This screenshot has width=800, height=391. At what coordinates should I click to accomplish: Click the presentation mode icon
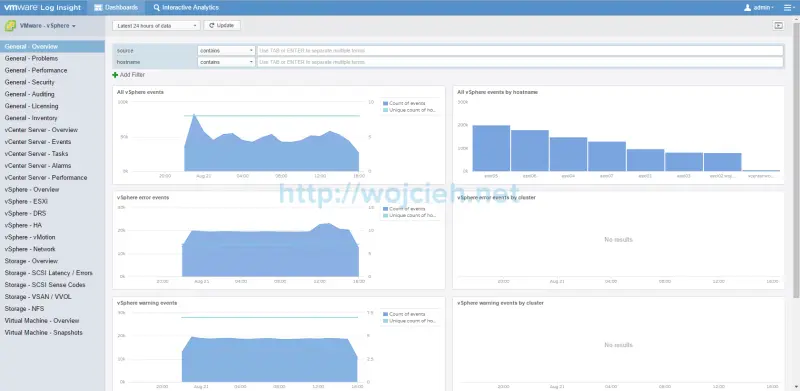tap(778, 26)
